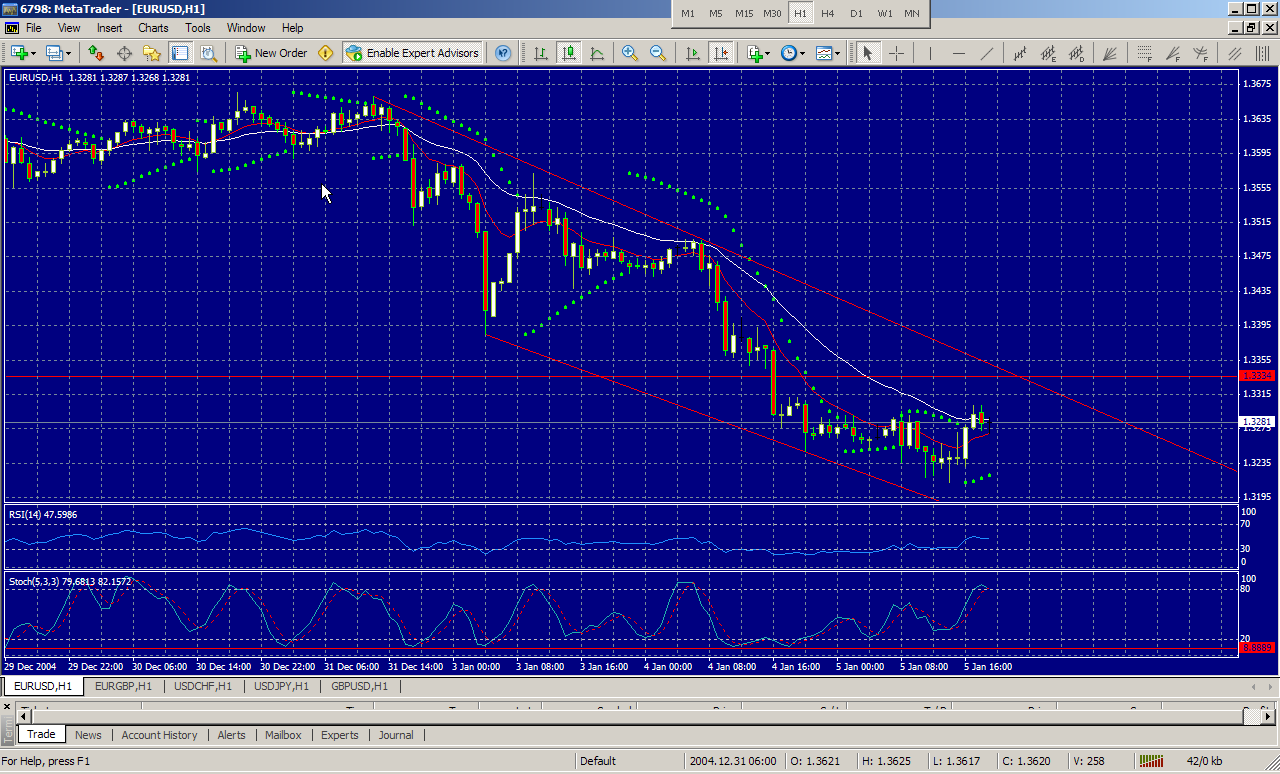
Task: Select the zoom out magnifier icon
Action: (x=658, y=53)
